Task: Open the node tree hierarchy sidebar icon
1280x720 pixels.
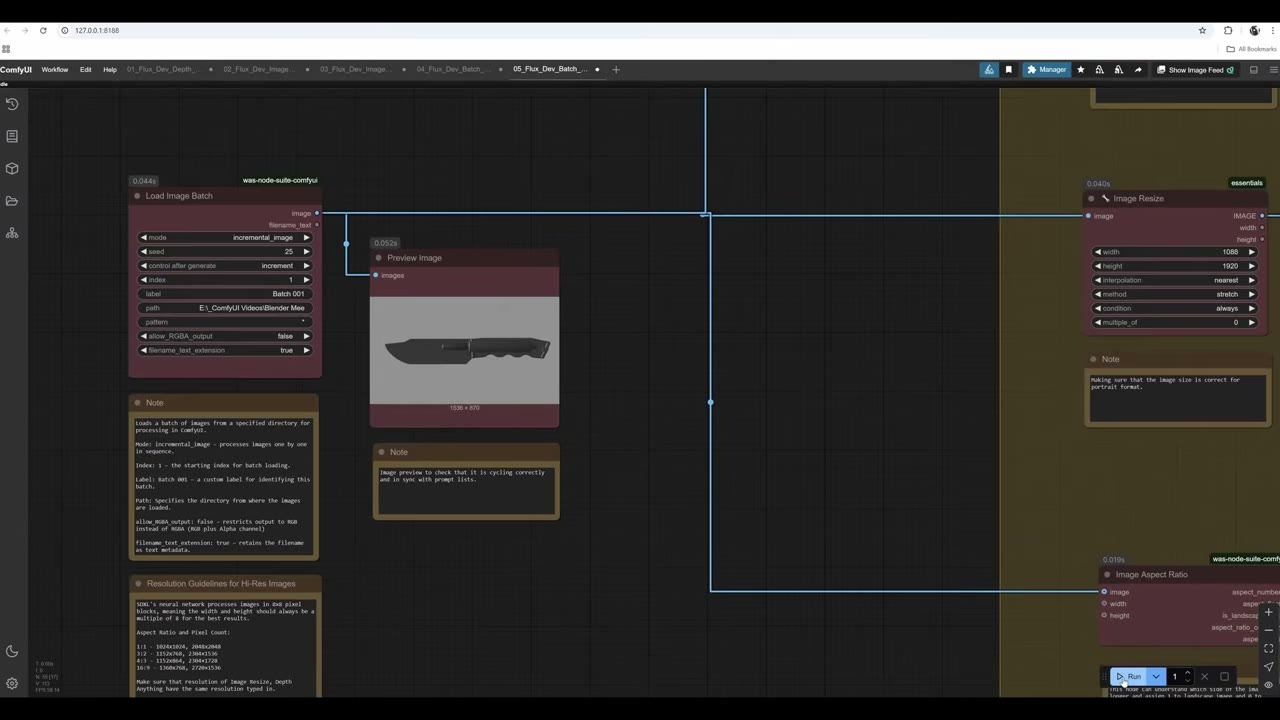Action: pos(12,233)
